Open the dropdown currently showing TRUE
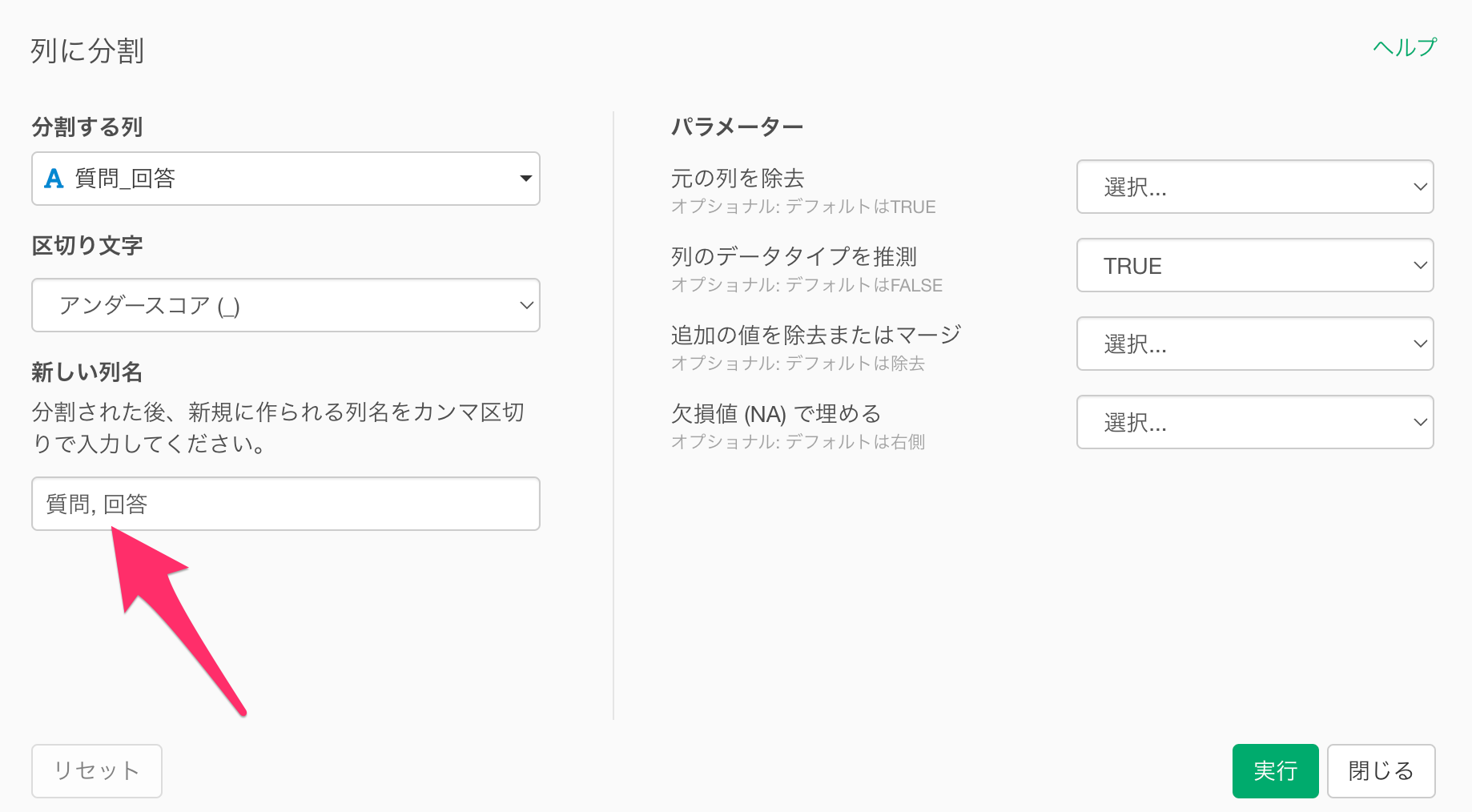This screenshot has height=812, width=1472. (1254, 265)
